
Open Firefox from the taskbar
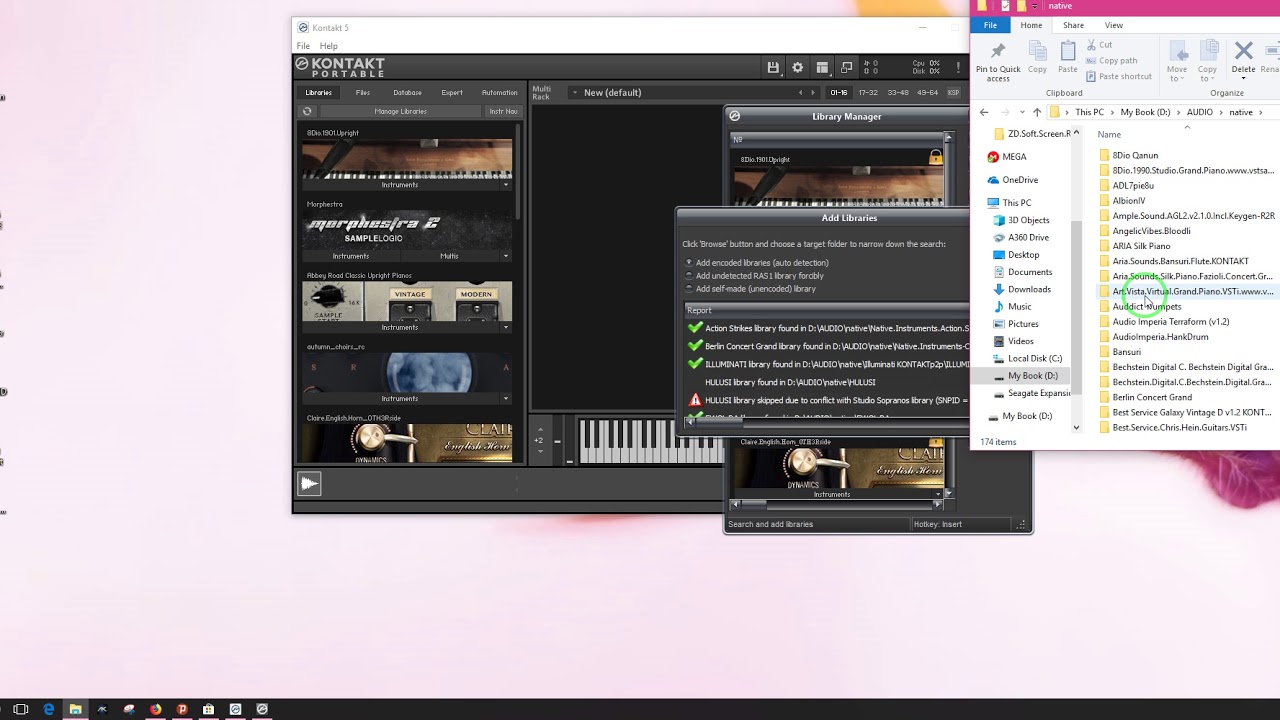point(155,709)
